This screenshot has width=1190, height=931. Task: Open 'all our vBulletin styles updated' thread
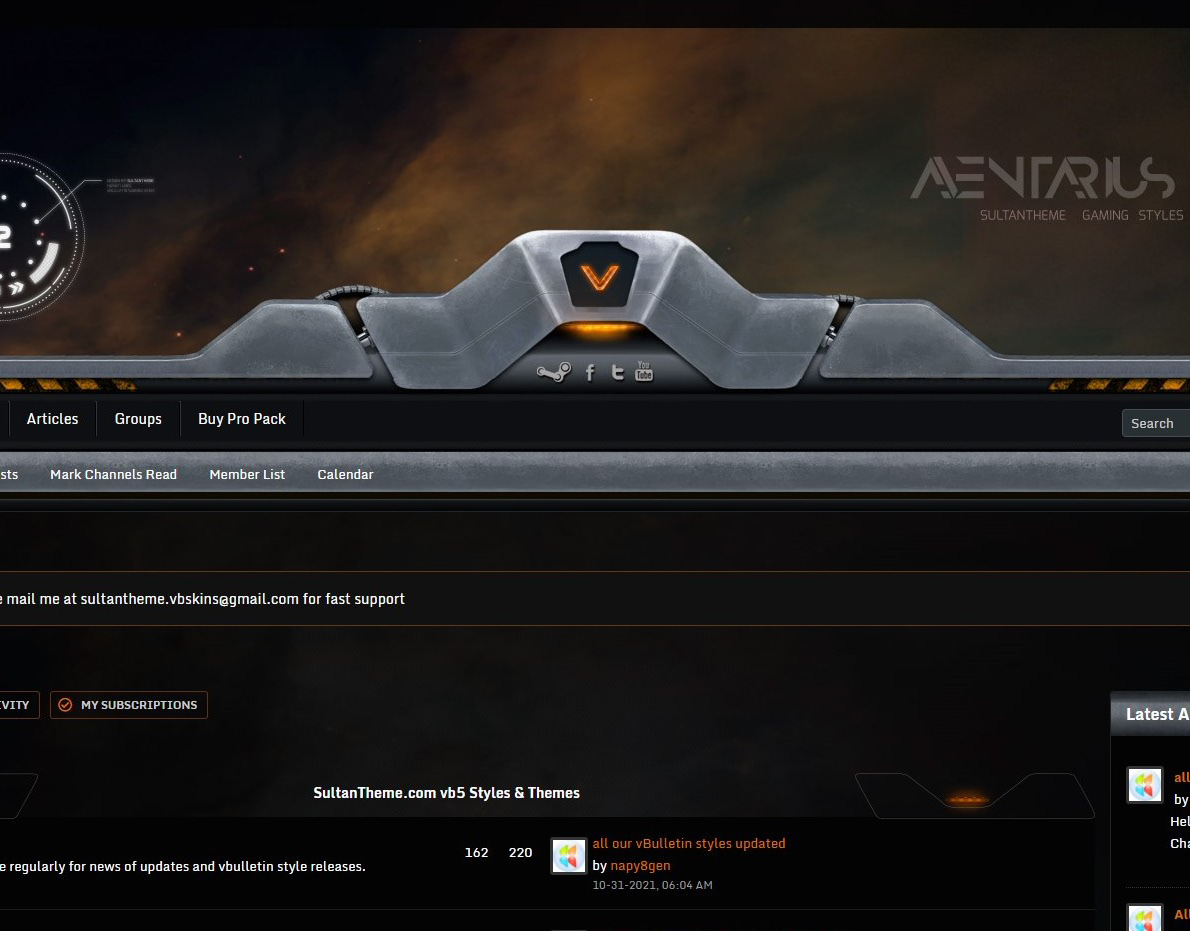point(689,843)
